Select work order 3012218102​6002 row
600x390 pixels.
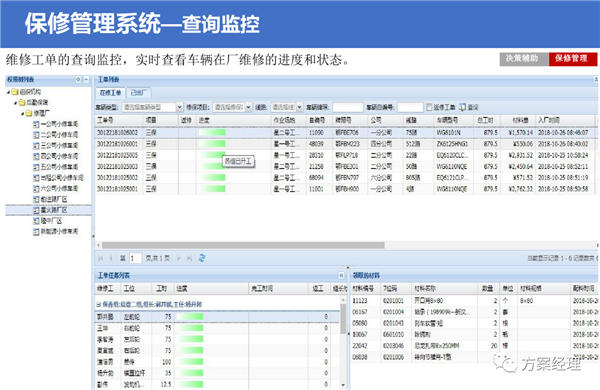(346, 132)
